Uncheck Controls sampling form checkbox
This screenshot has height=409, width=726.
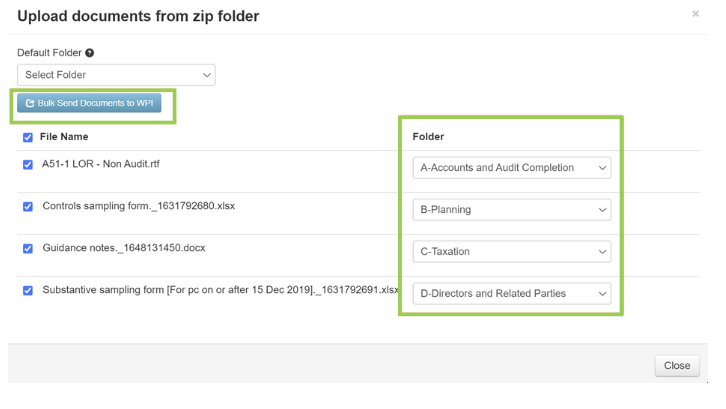click(28, 207)
